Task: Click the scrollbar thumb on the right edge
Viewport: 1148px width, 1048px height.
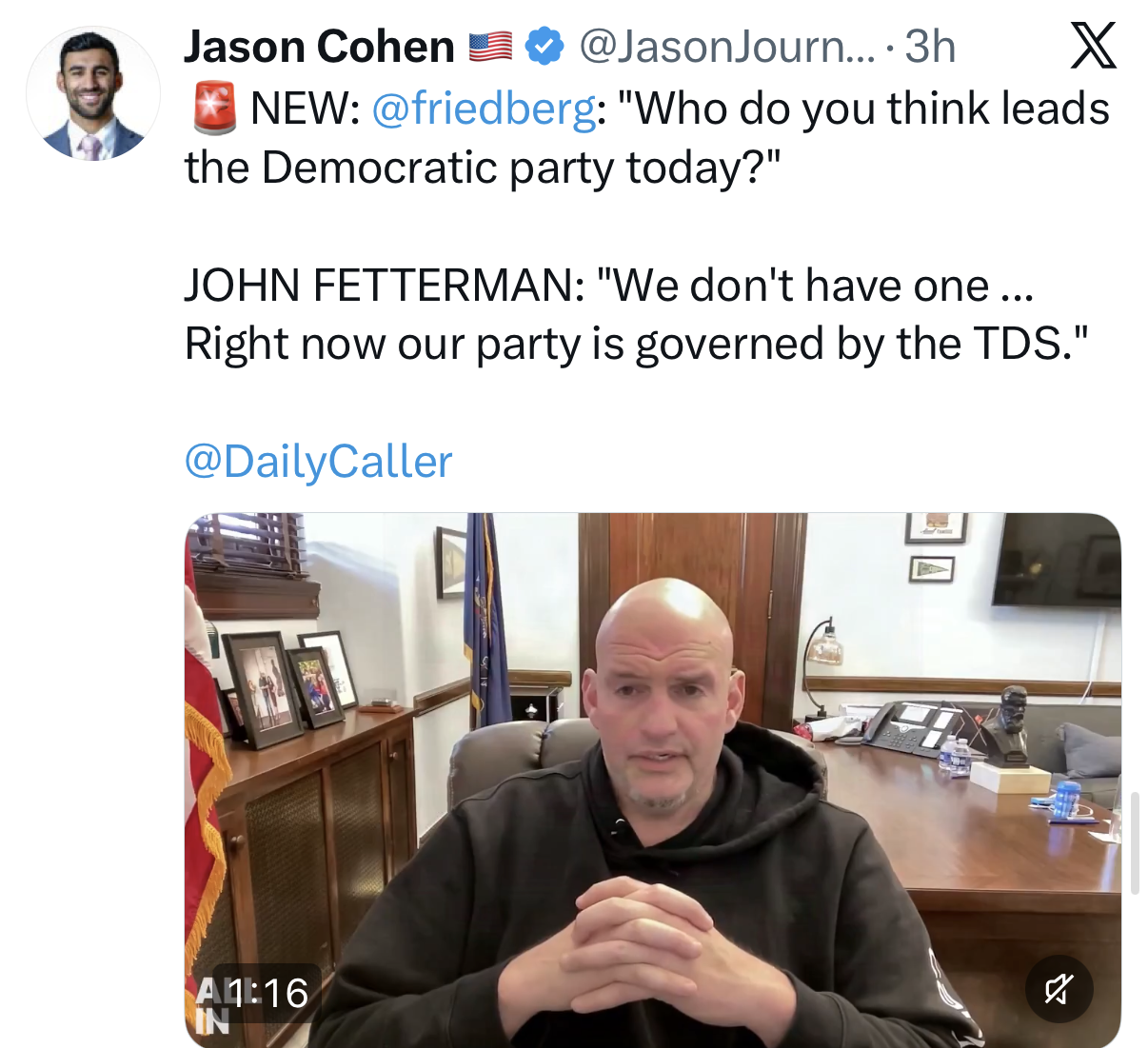Action: coord(1135,842)
